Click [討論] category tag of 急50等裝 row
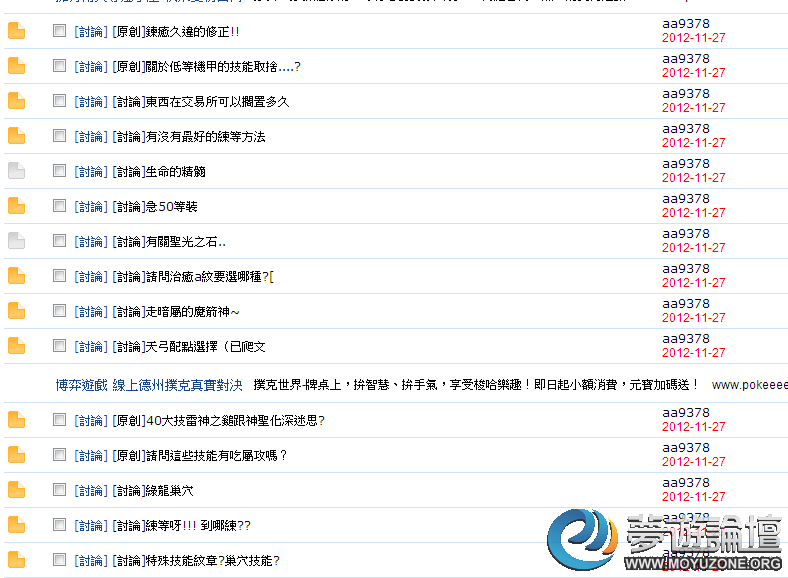788x578 pixels. point(91,207)
